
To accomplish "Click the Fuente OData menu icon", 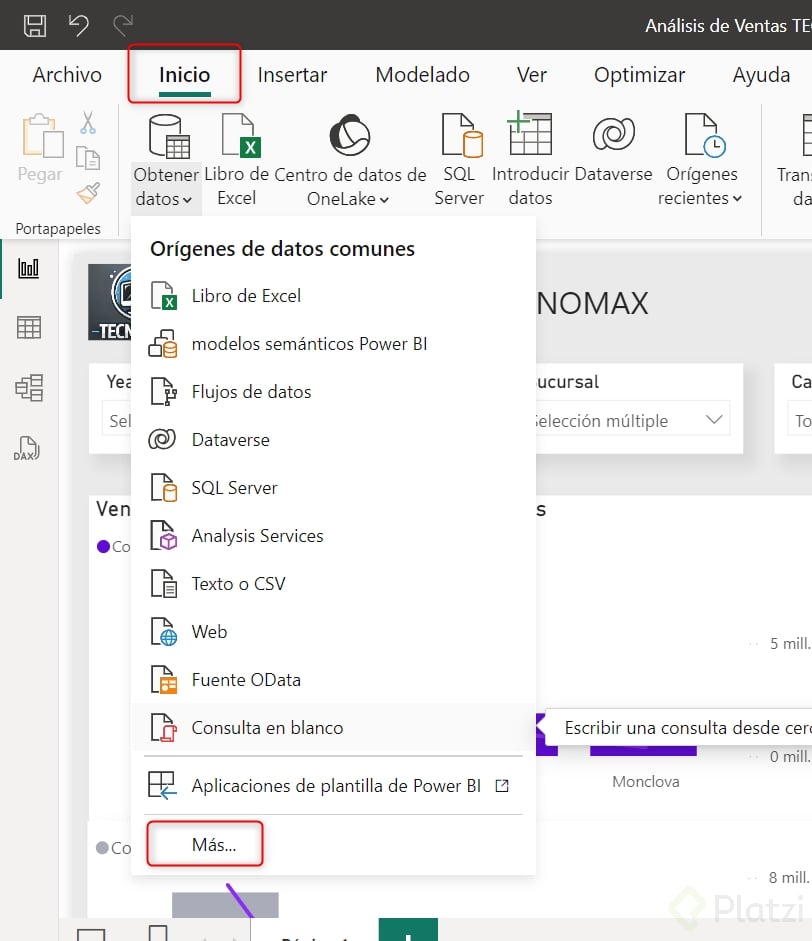I will (163, 680).
